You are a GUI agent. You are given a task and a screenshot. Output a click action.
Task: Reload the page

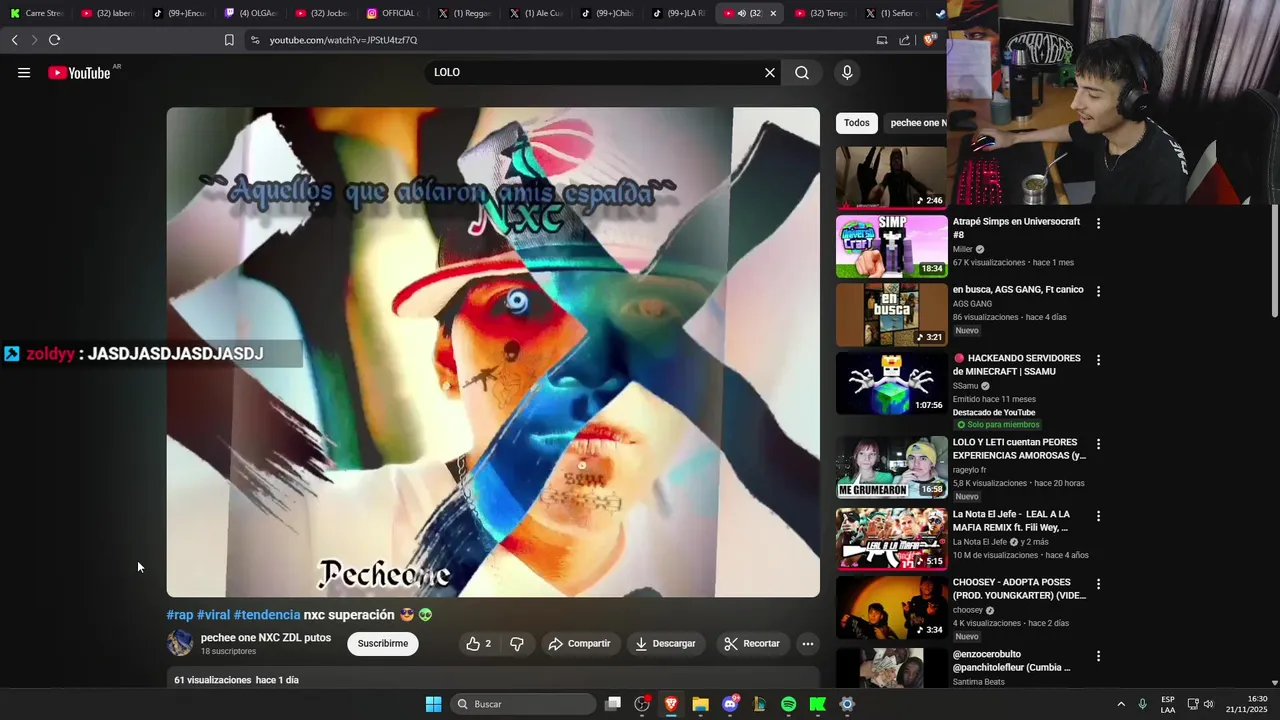(x=54, y=40)
